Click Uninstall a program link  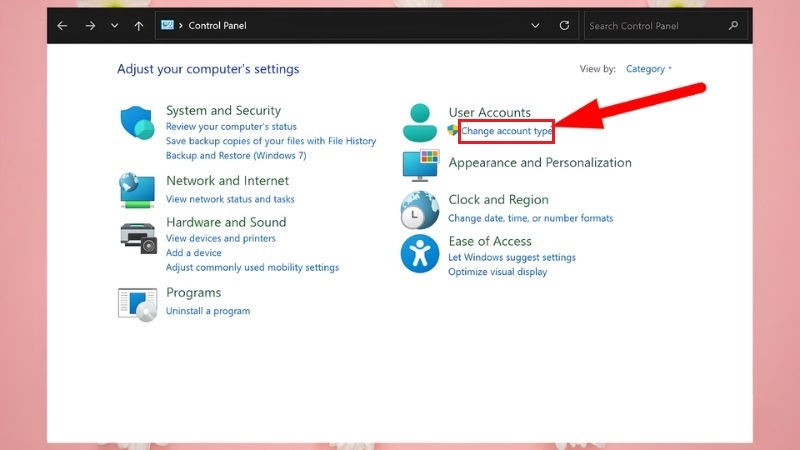[208, 311]
